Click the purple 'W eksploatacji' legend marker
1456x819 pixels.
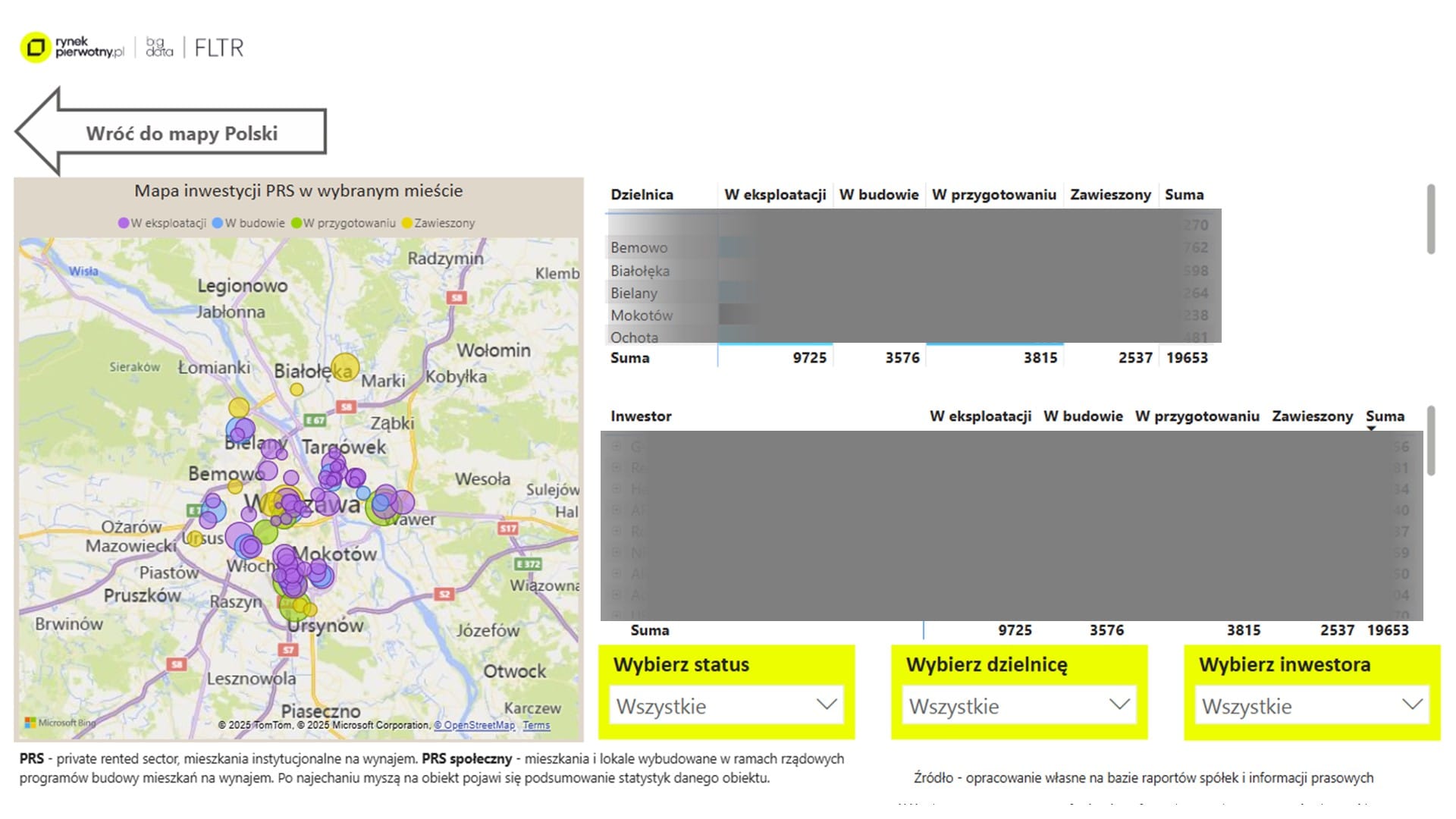point(123,223)
